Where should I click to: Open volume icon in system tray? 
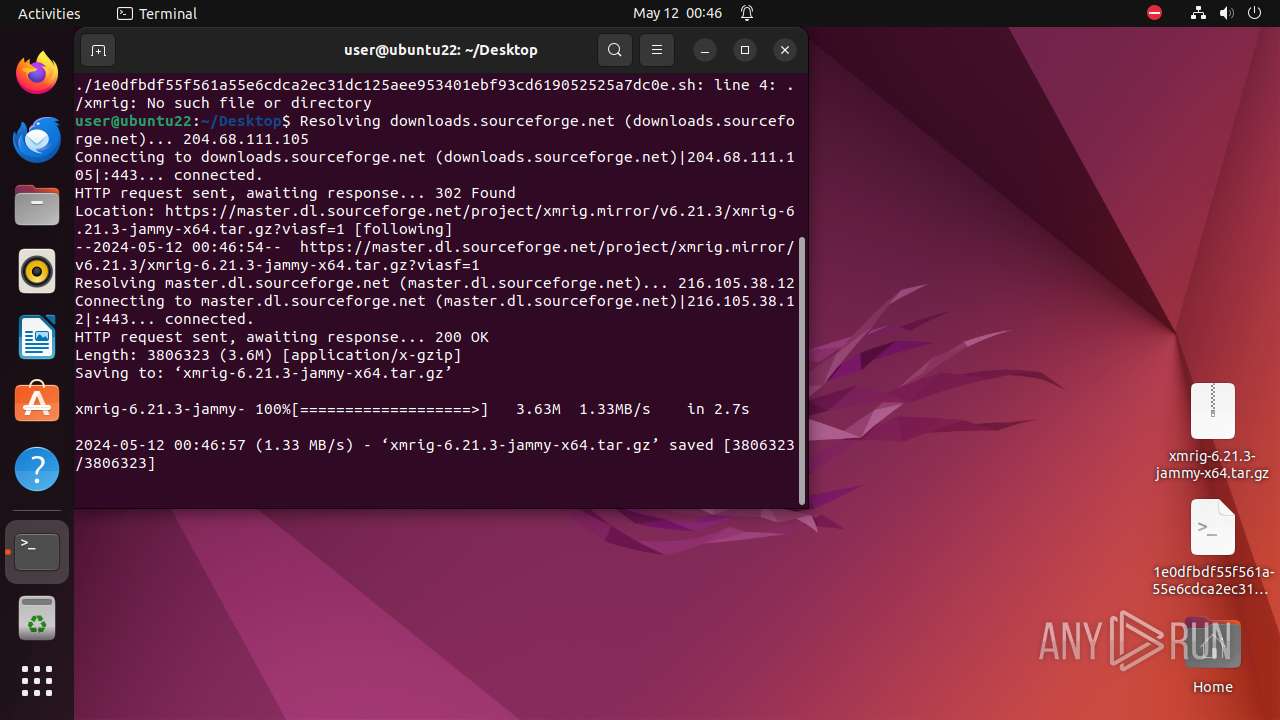coord(1227,13)
